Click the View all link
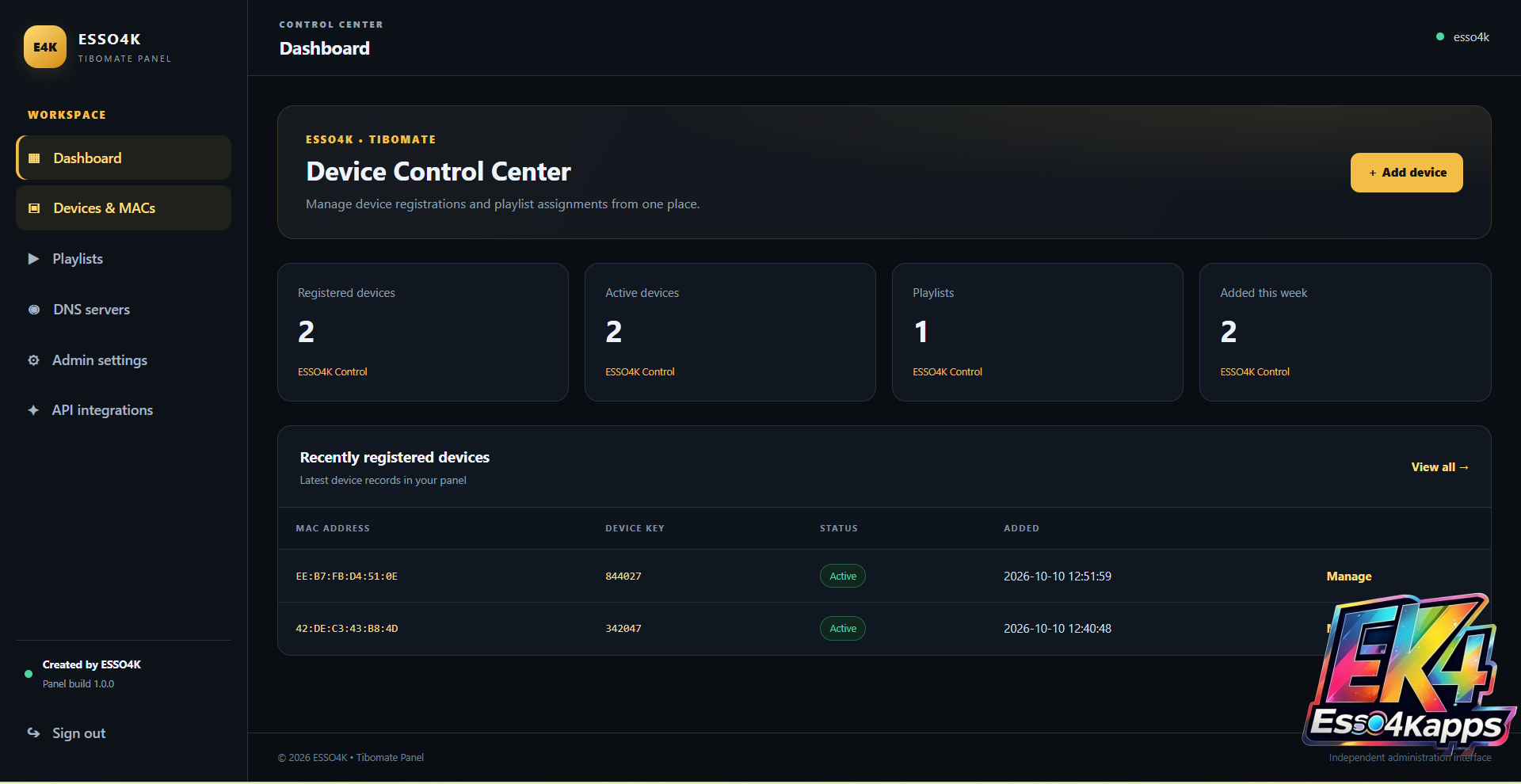 1439,467
